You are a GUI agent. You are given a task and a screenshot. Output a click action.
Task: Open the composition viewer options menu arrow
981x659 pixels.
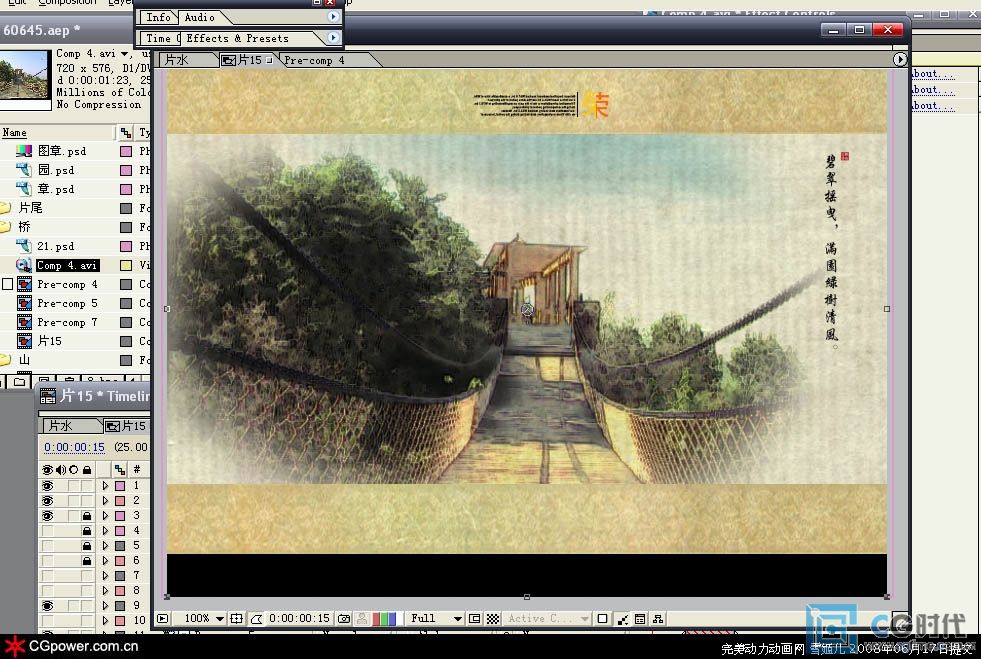coord(900,59)
